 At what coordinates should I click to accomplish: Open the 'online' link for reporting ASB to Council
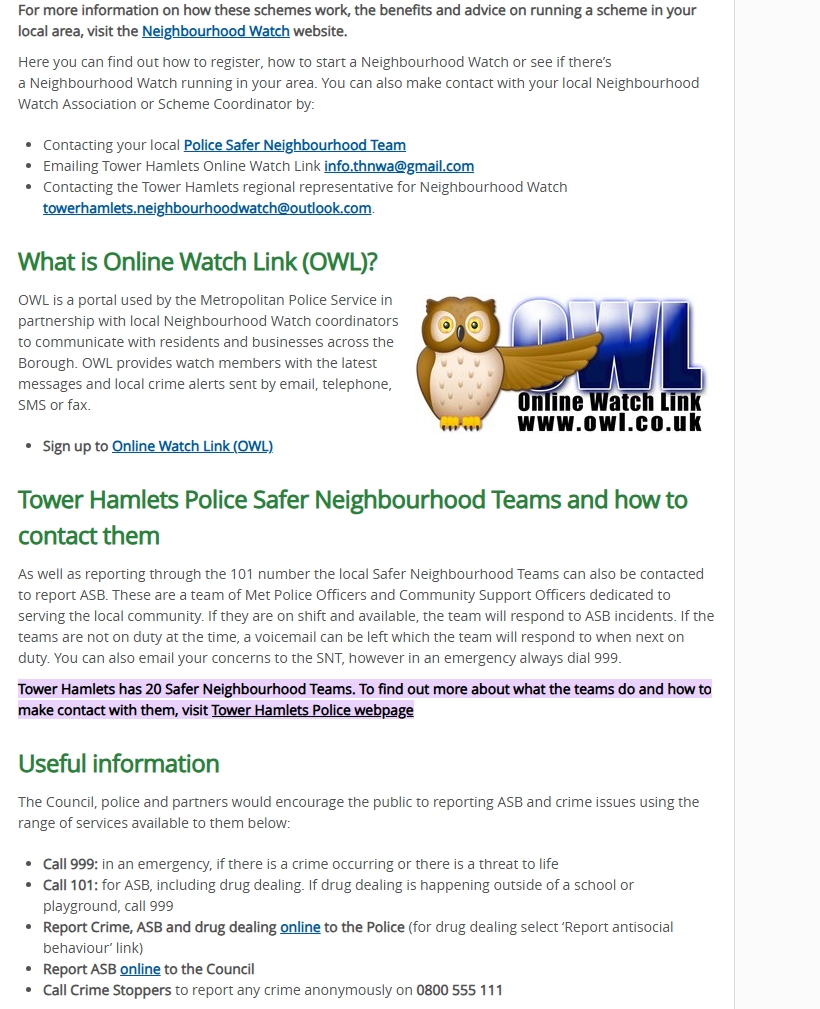(x=140, y=969)
